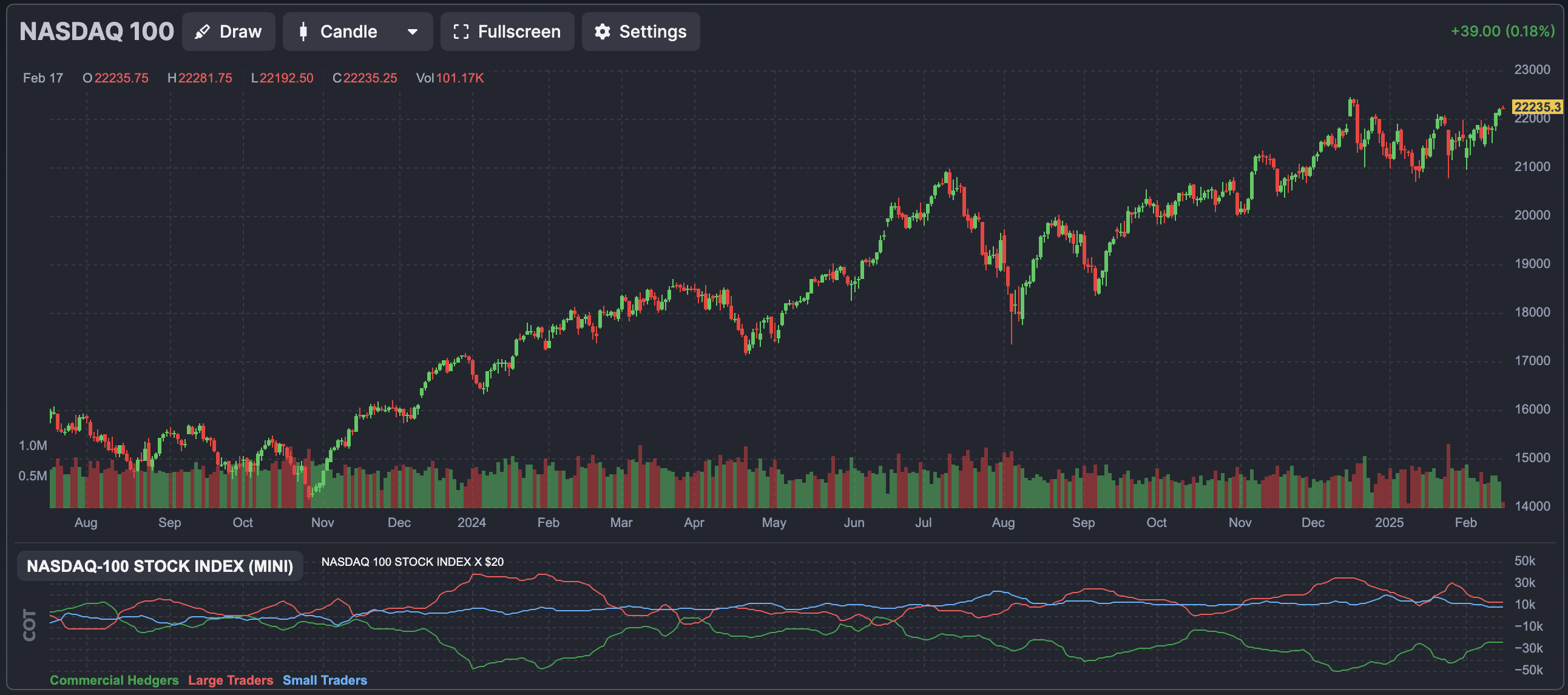Click the Draw button label

(240, 32)
